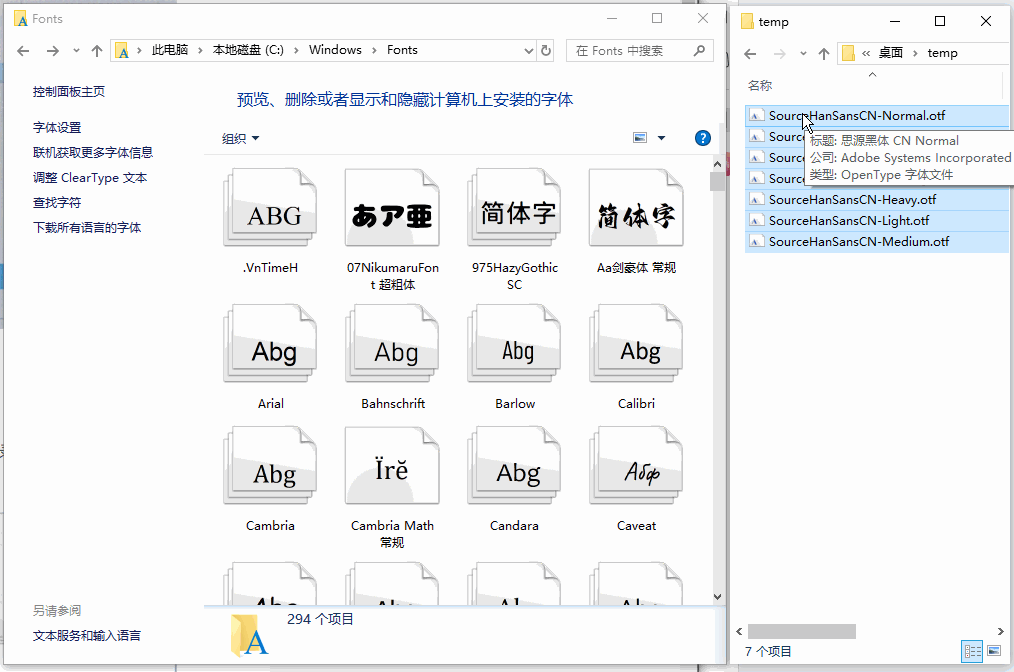This screenshot has height=672, width=1014.
Task: Open 调整 ClearType 文本 link
Action: tap(90, 177)
